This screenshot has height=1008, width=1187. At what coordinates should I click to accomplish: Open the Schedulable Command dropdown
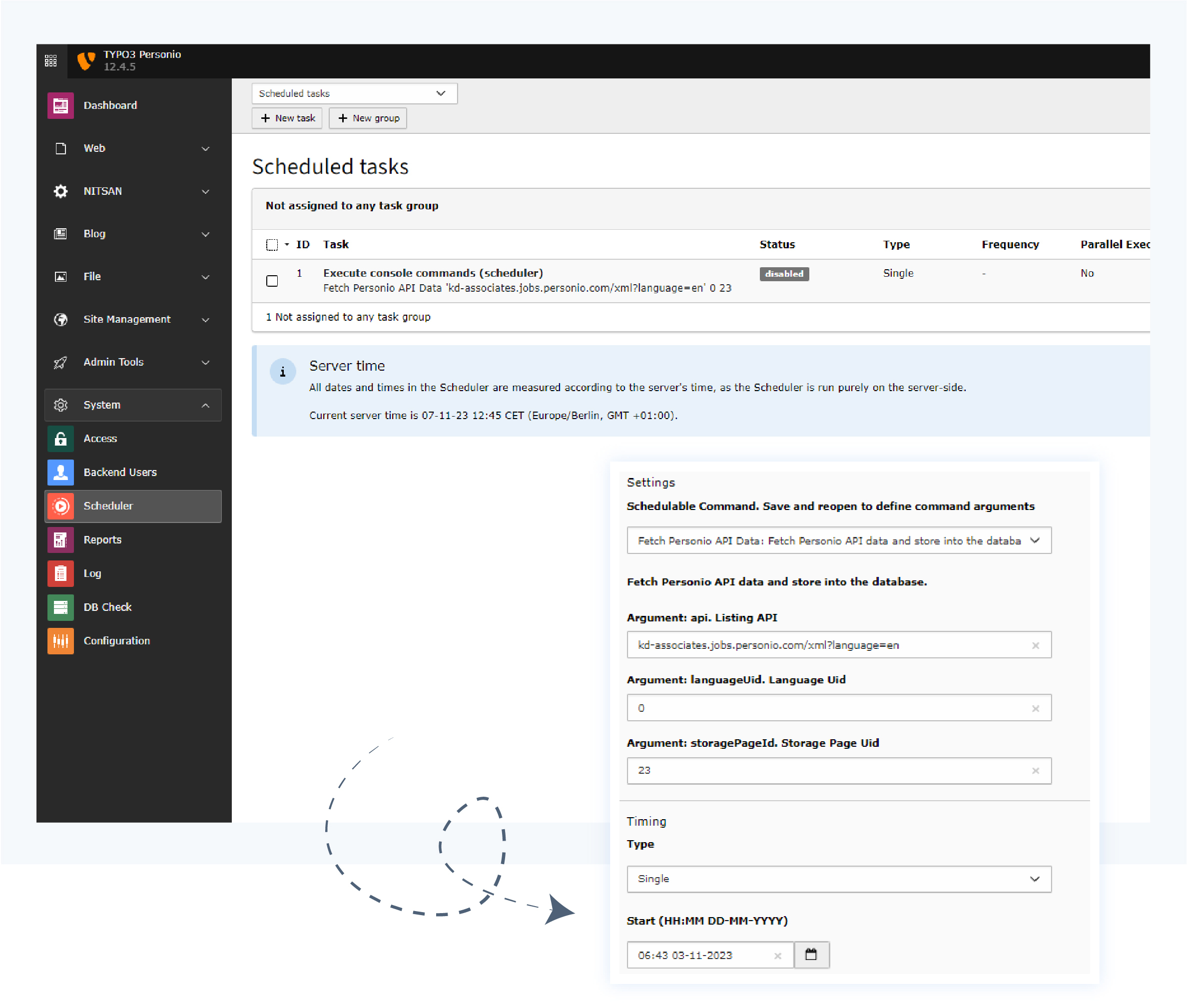838,540
